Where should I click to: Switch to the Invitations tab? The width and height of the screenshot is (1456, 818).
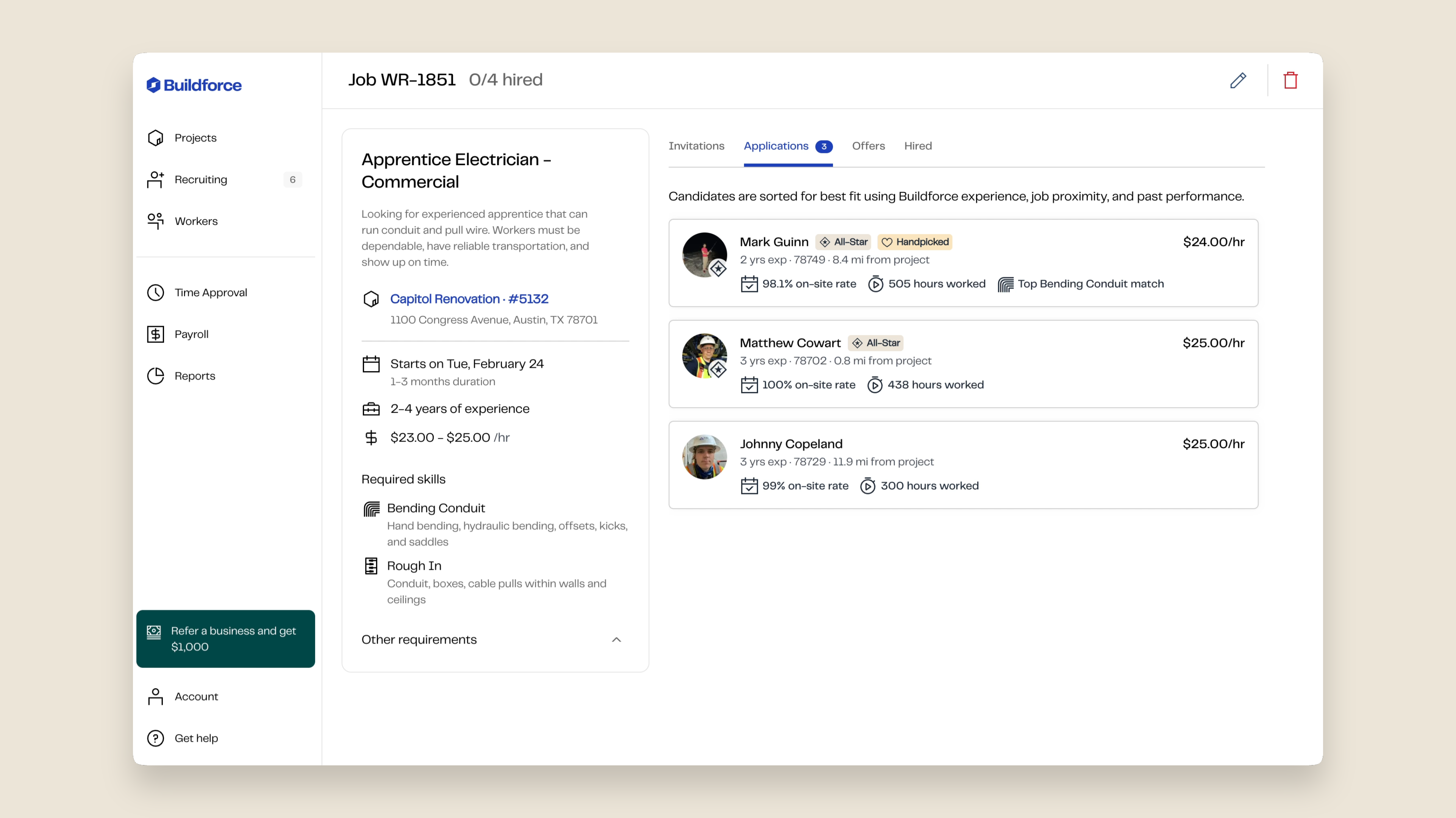[x=696, y=146]
